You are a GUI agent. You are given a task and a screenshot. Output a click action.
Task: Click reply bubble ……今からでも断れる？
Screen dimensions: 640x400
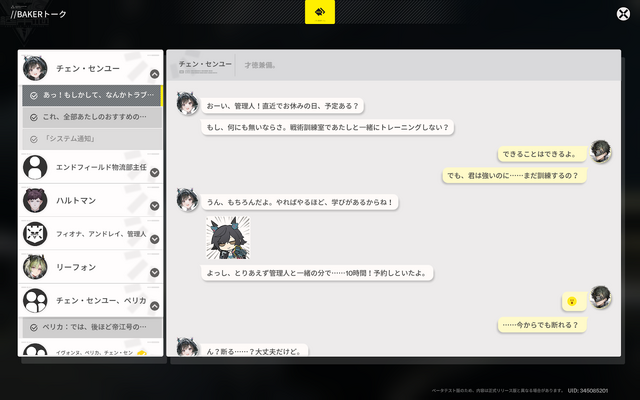(x=542, y=325)
